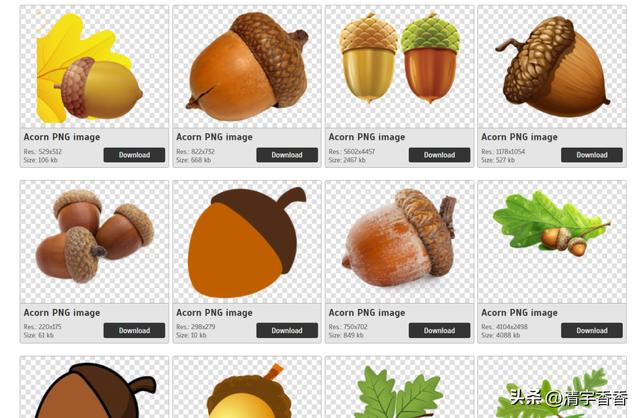Click Download on the 10 kb flat acorn
This screenshot has width=640, height=418.
coord(286,330)
